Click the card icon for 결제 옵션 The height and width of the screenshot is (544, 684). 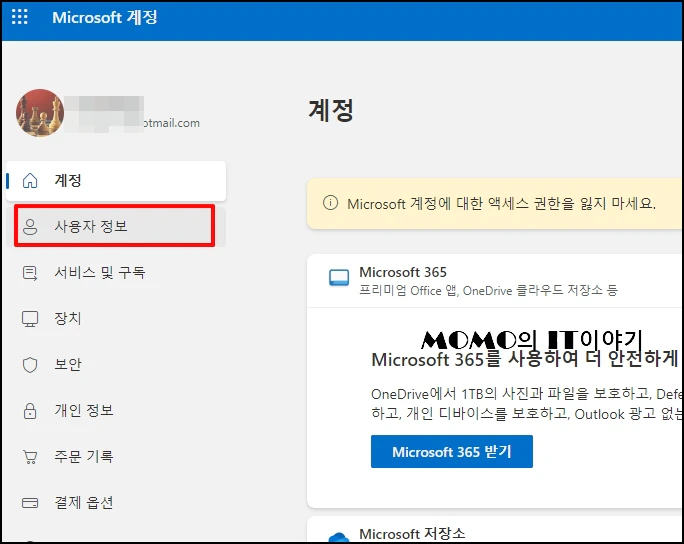(x=30, y=503)
